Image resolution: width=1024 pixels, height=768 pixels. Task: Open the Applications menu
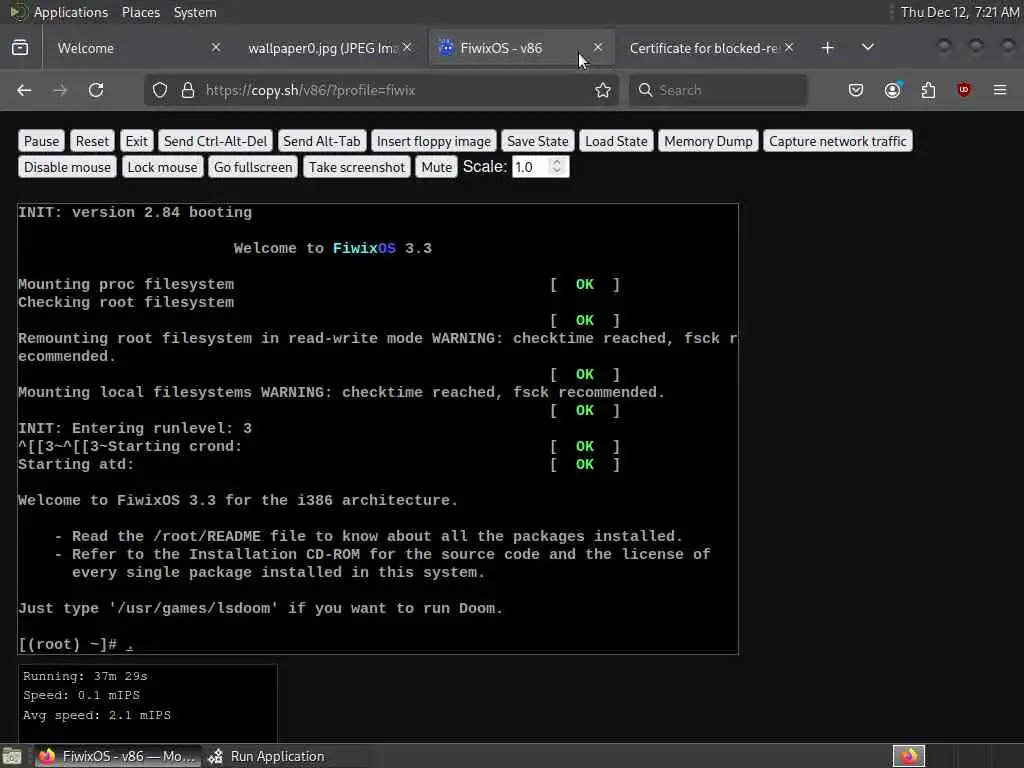[x=71, y=12]
